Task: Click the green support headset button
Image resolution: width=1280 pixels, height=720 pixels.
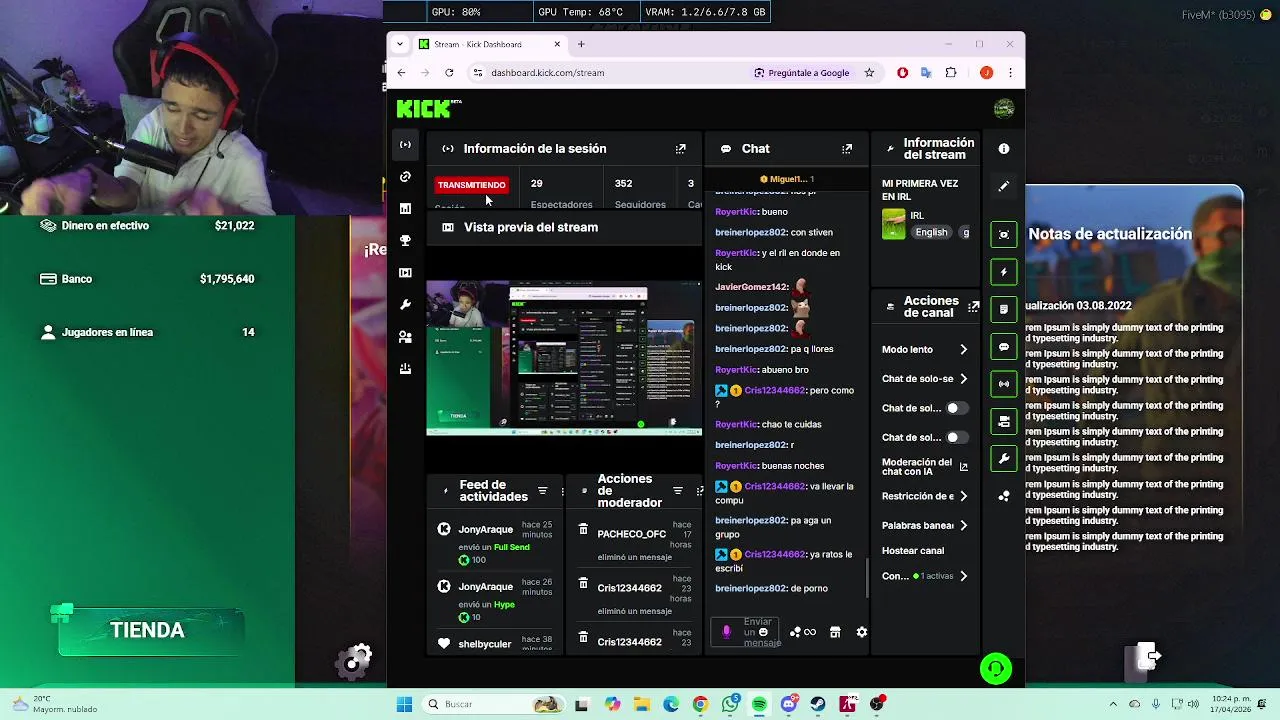Action: click(x=996, y=668)
